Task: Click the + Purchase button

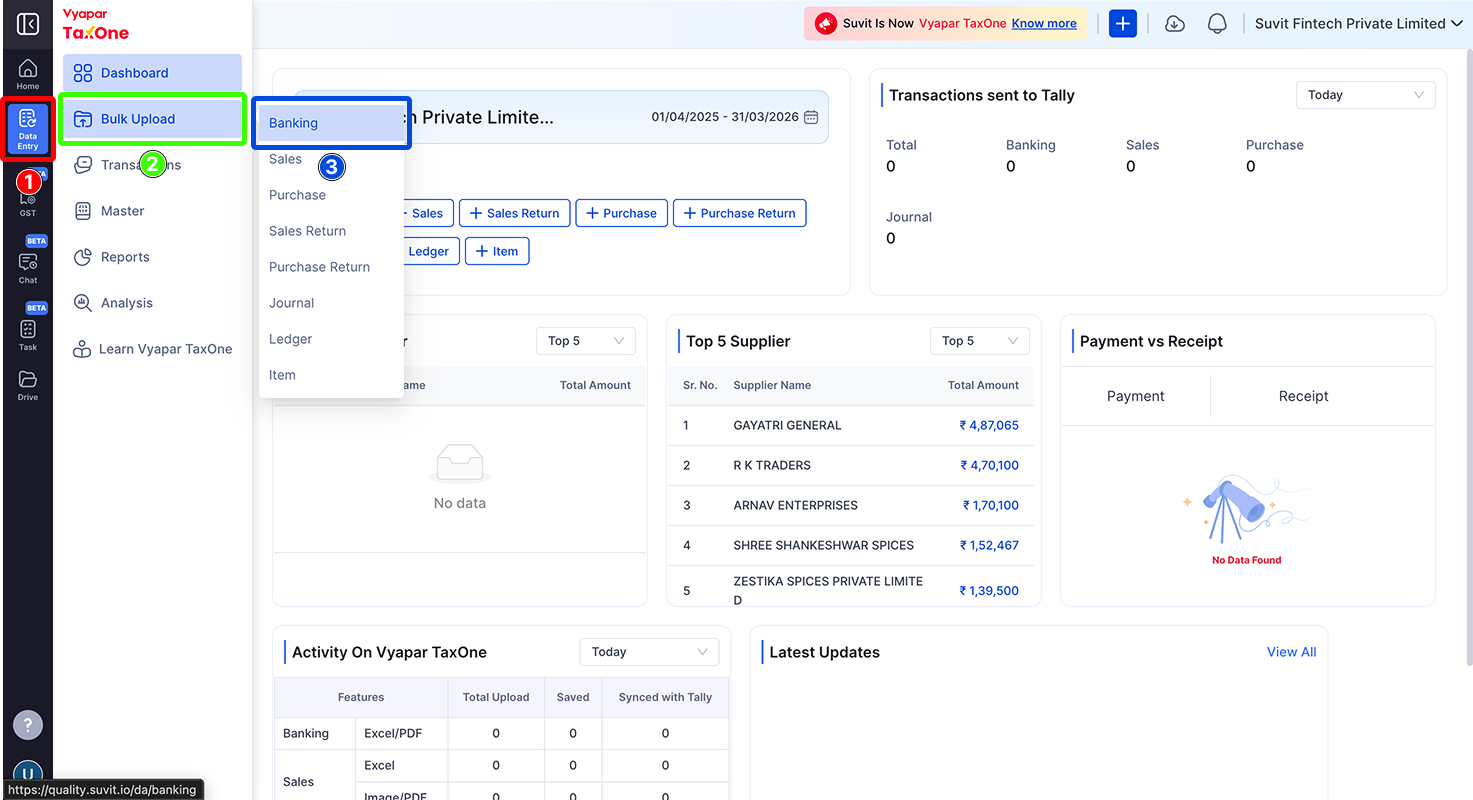Action: click(x=621, y=213)
